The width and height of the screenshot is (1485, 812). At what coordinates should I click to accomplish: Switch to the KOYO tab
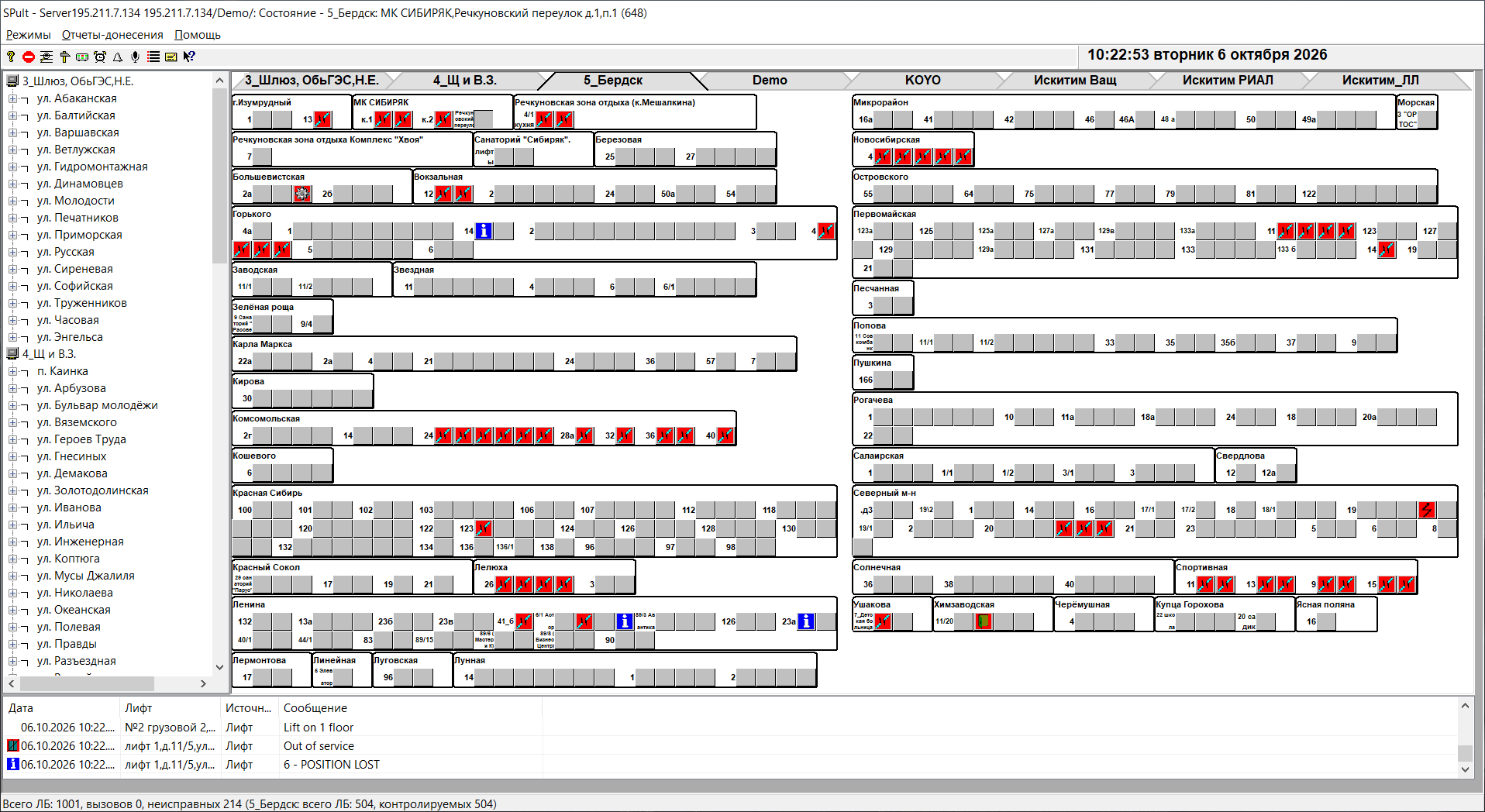[x=922, y=81]
